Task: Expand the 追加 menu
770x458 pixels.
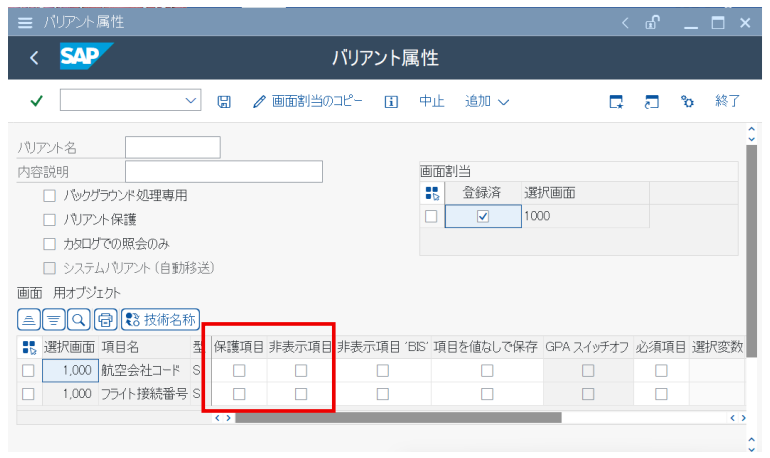Action: coord(487,102)
